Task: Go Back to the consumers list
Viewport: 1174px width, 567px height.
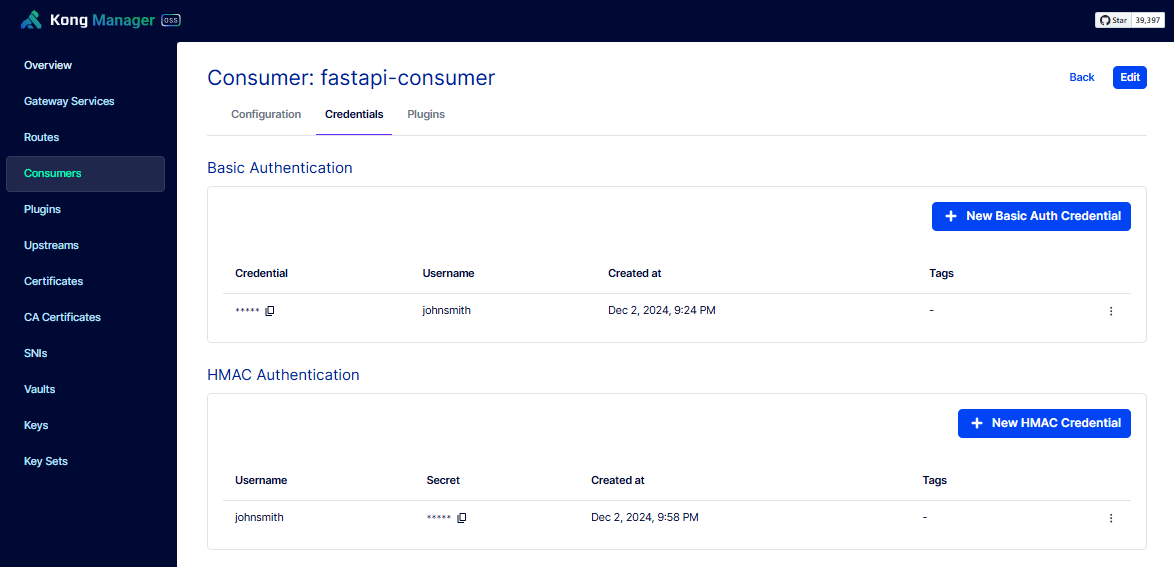Action: click(1082, 77)
